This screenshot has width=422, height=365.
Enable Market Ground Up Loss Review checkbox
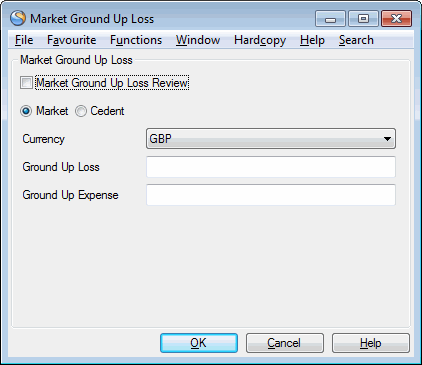(x=26, y=83)
